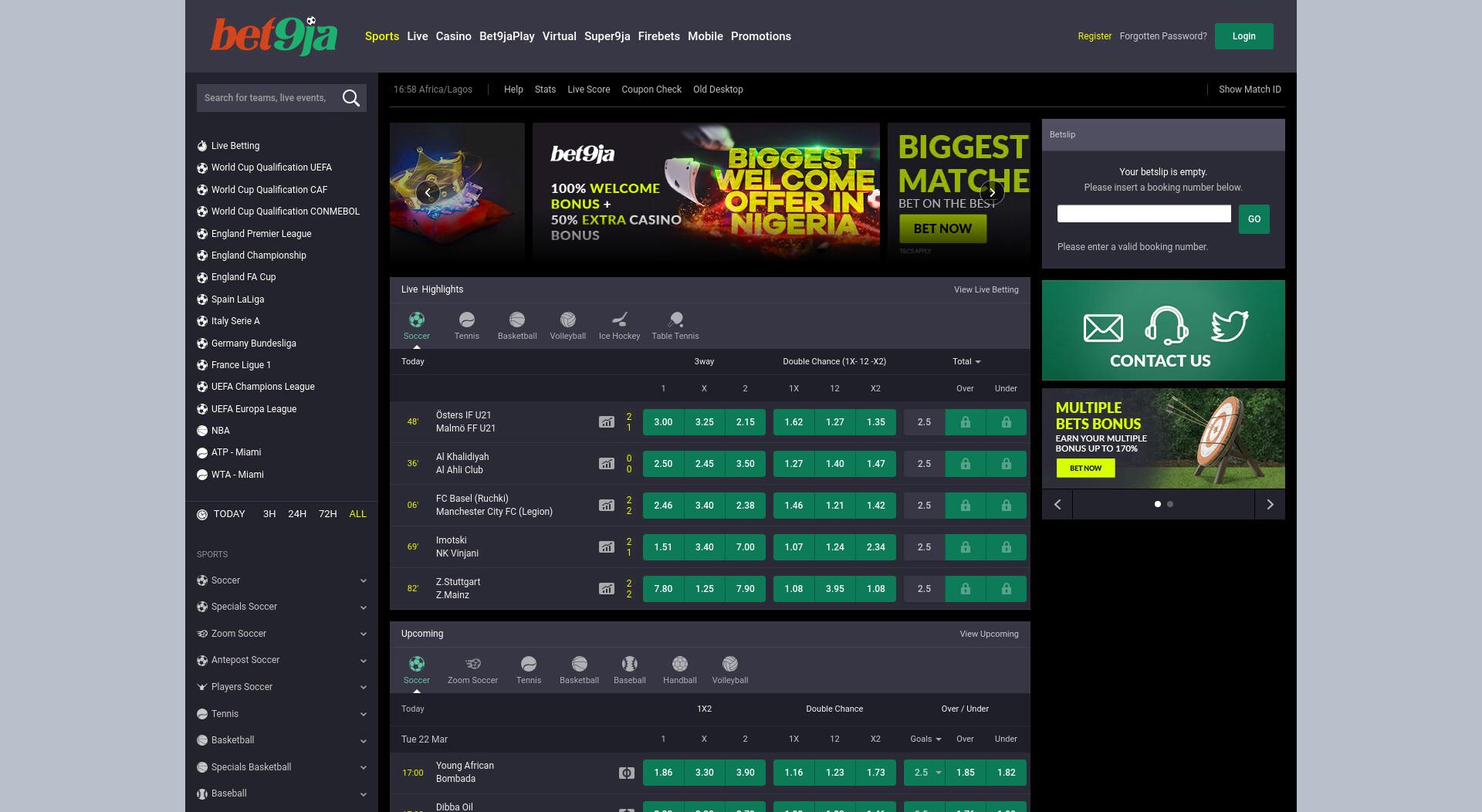Open stats icon for Östers IF U21 match

(x=607, y=422)
